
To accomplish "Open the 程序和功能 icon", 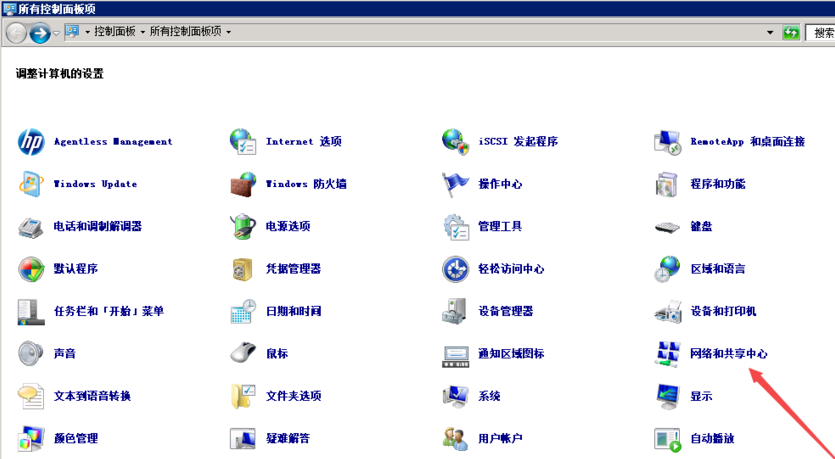I will [668, 184].
